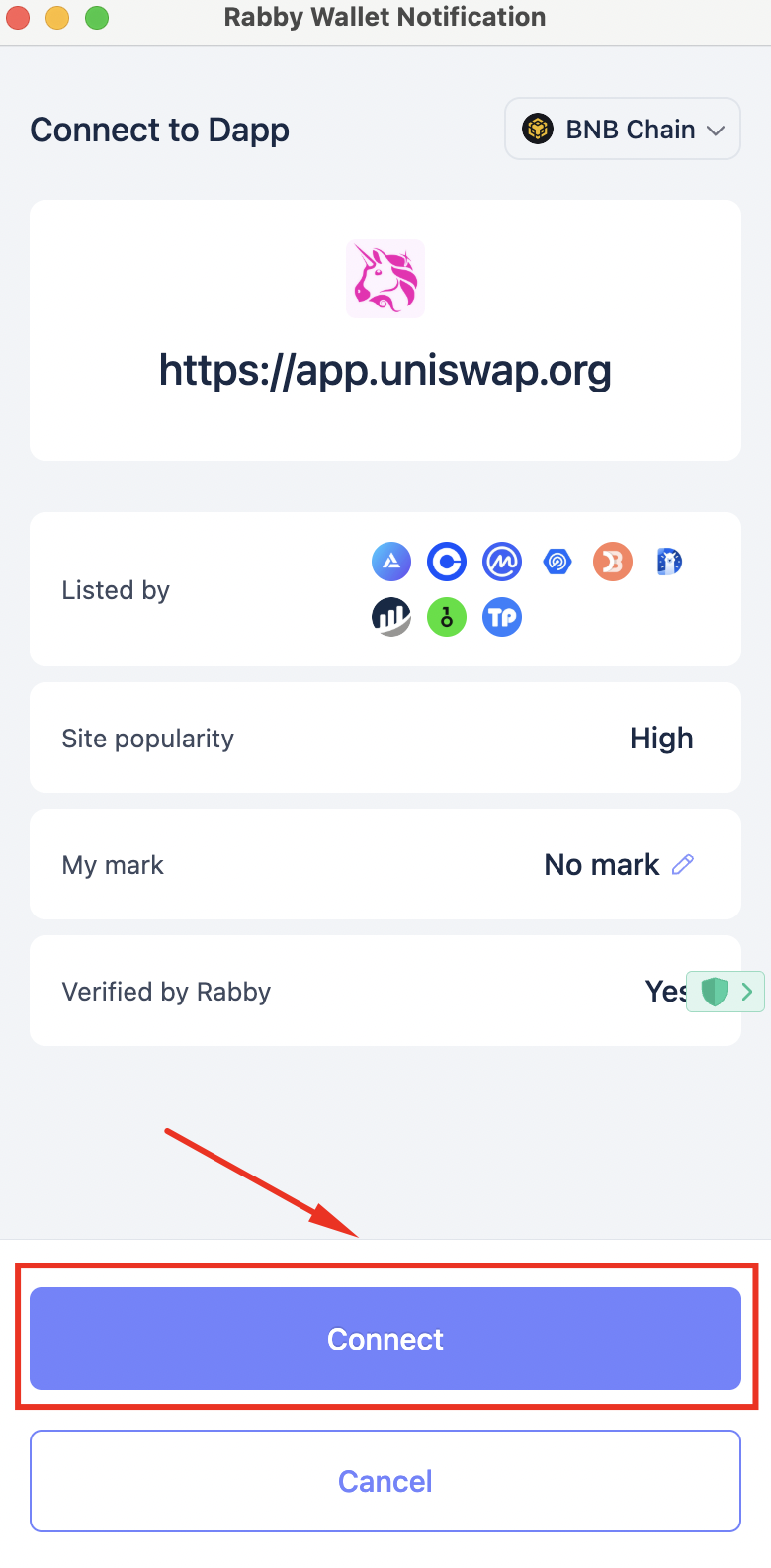Click the TokenPocket TP icon

(x=502, y=618)
